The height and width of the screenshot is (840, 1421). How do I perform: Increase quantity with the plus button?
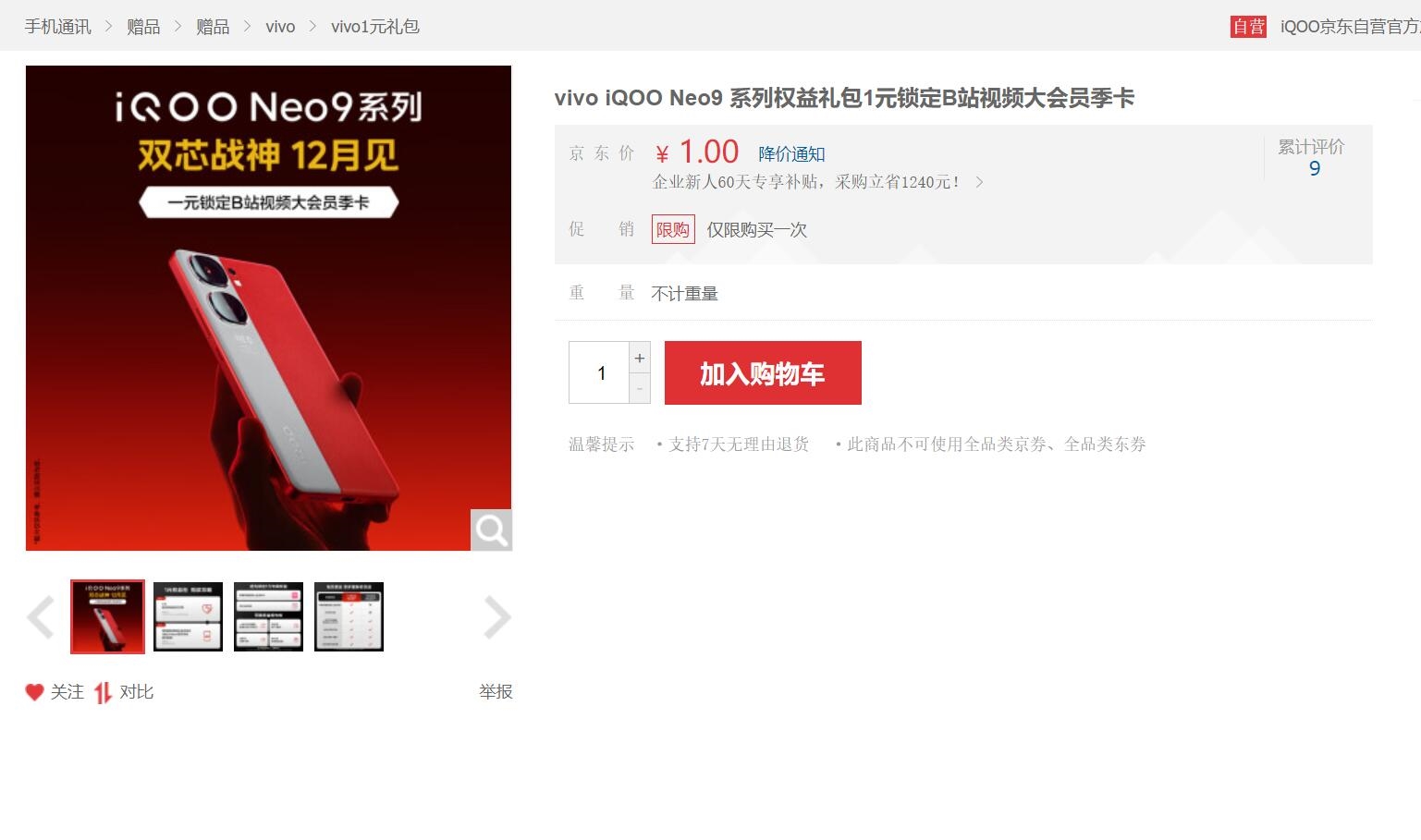pyautogui.click(x=640, y=358)
